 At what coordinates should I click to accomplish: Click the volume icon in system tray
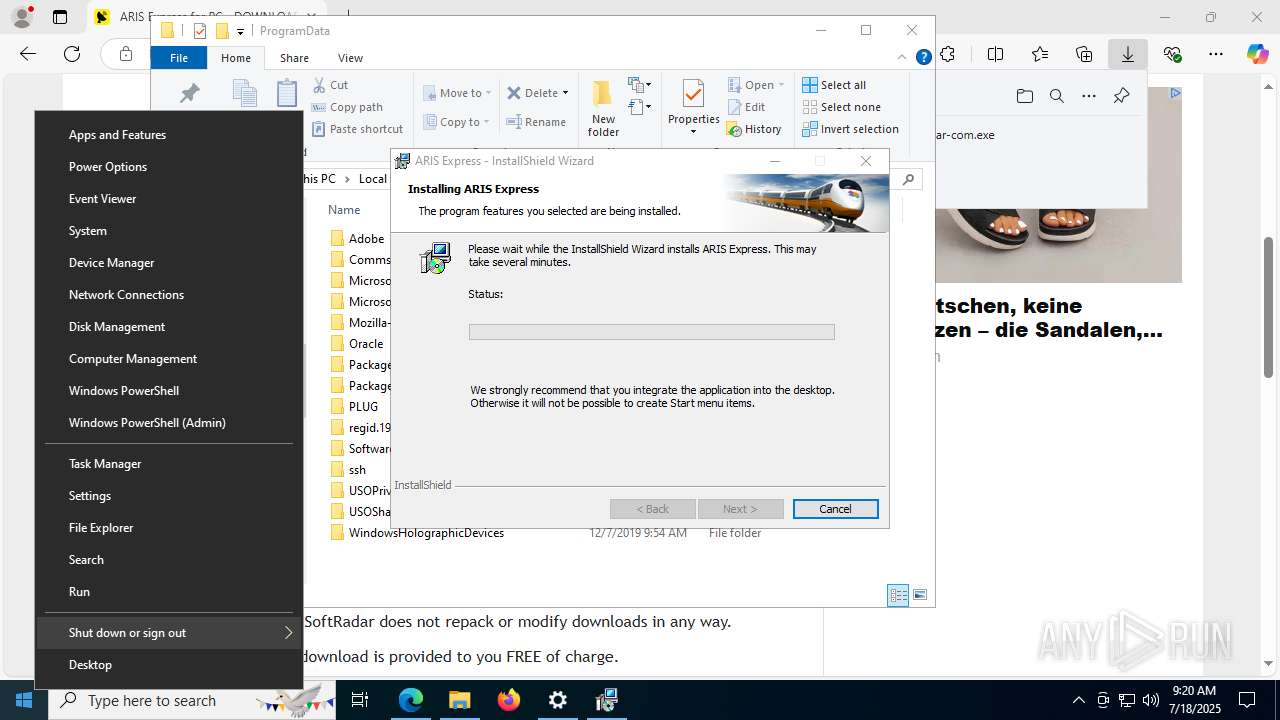(x=1150, y=700)
